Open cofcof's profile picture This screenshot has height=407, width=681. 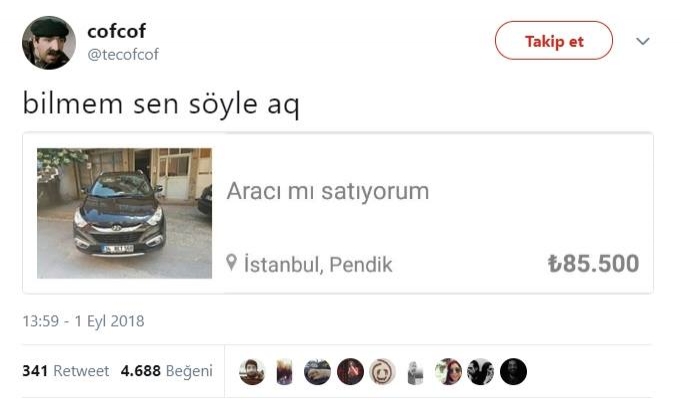click(x=49, y=43)
